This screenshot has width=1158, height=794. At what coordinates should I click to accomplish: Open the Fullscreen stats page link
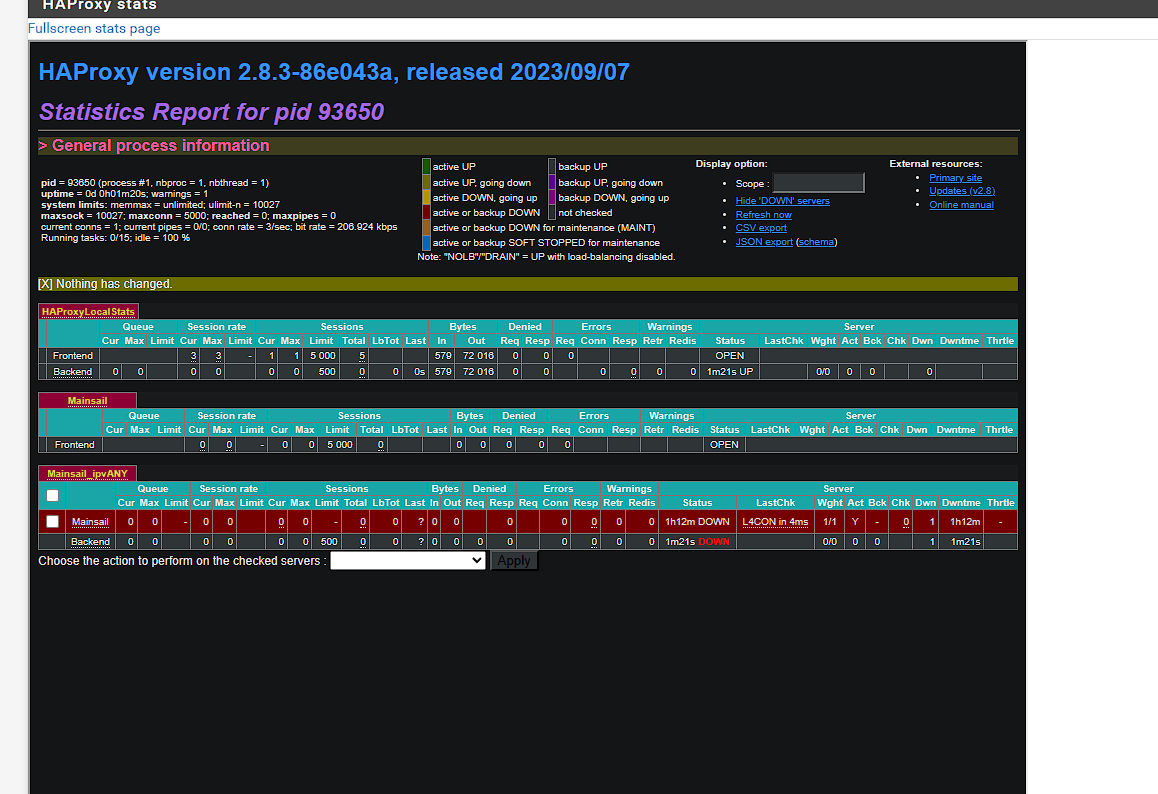pyautogui.click(x=94, y=29)
